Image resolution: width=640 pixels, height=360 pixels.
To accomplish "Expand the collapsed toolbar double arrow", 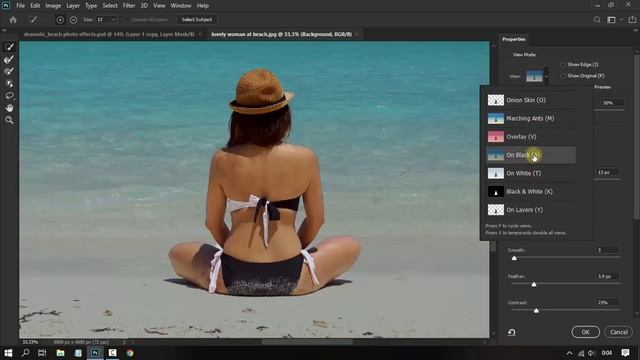I will (4, 30).
